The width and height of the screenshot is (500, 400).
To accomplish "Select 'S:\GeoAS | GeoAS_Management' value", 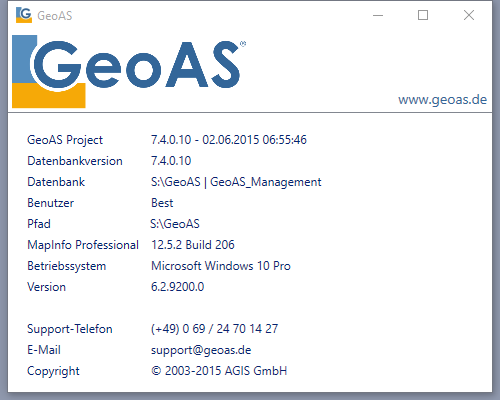I will [236, 182].
